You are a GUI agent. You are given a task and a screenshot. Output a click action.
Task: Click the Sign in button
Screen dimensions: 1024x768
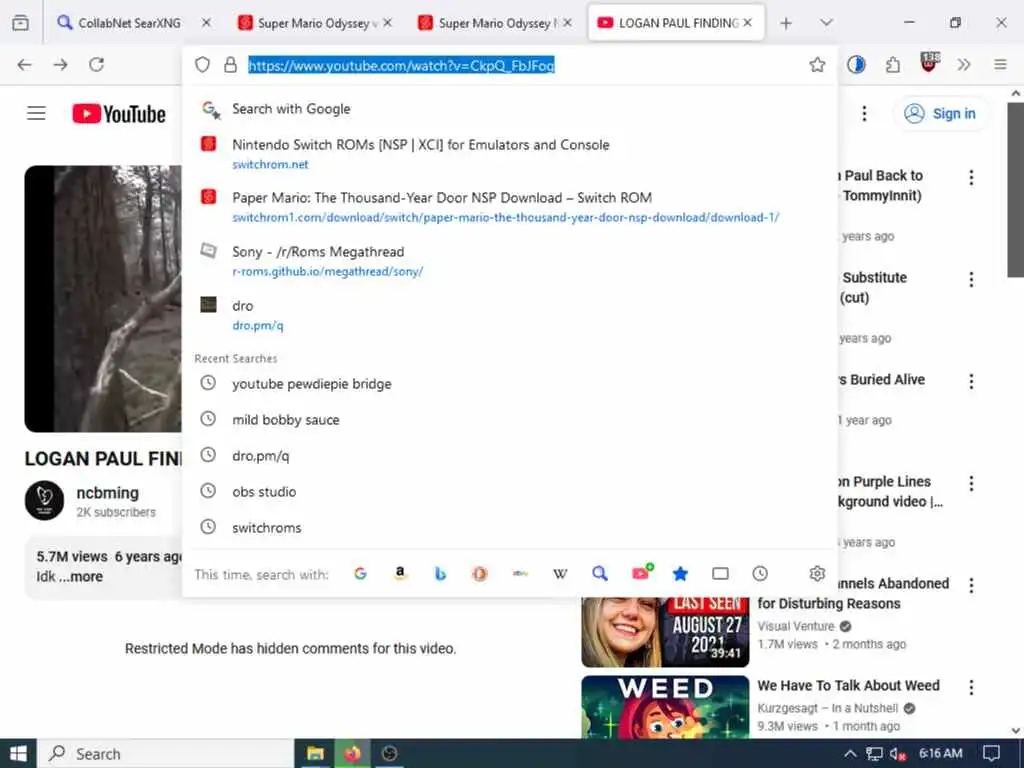pos(940,114)
